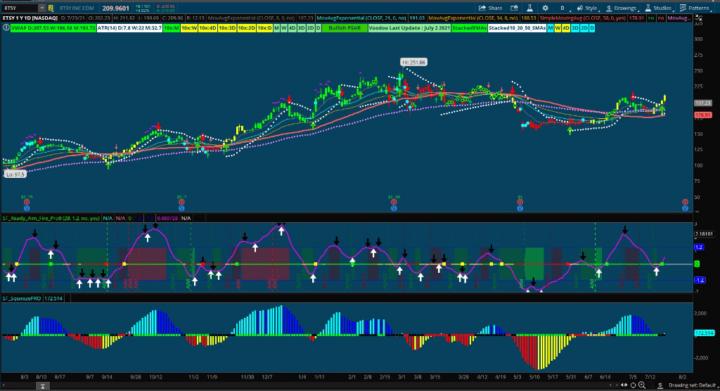This screenshot has height=391, width=720.
Task: Click the Bullish PSAR label
Action: pyautogui.click(x=345, y=28)
